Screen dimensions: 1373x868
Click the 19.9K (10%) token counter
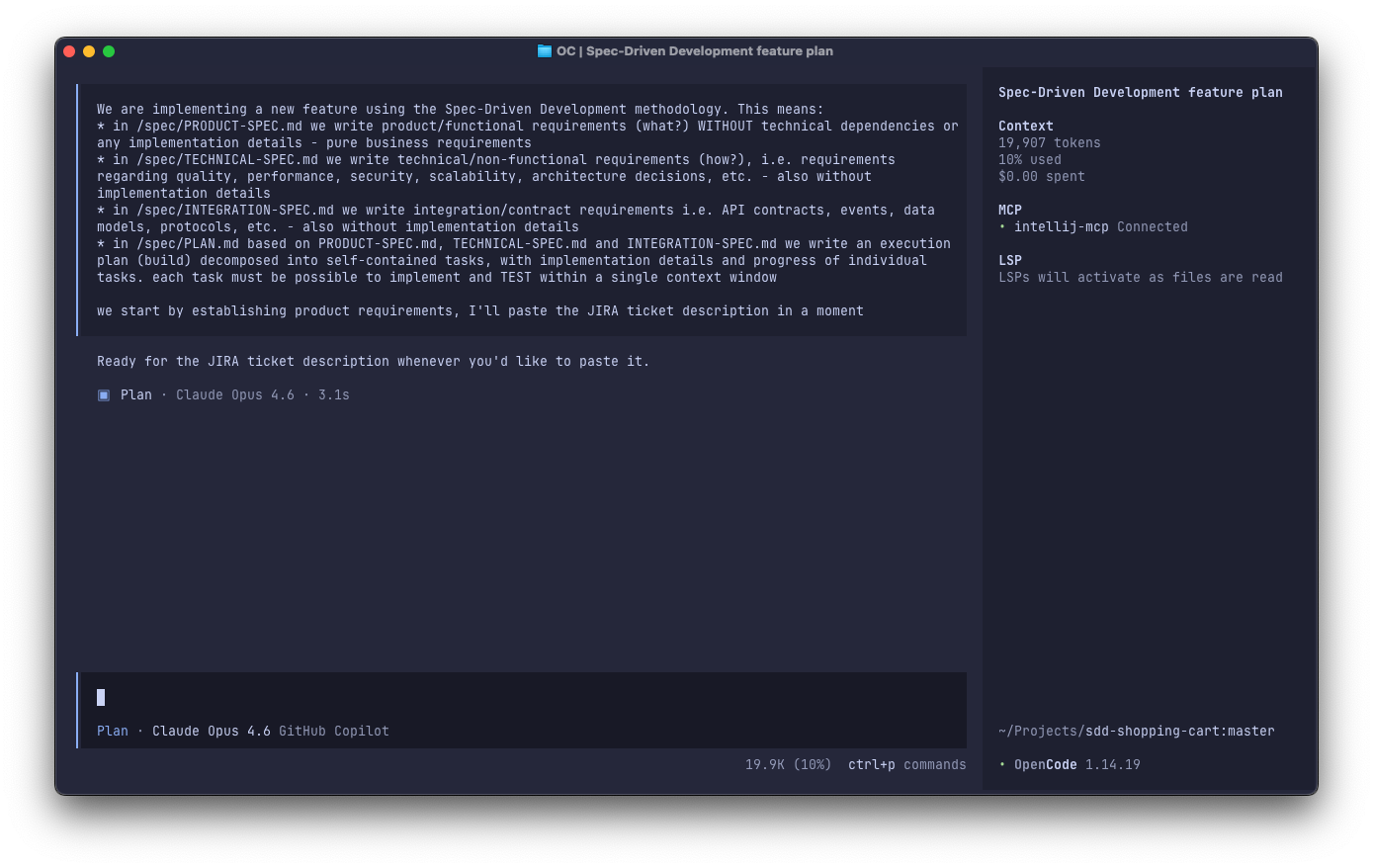pos(789,765)
